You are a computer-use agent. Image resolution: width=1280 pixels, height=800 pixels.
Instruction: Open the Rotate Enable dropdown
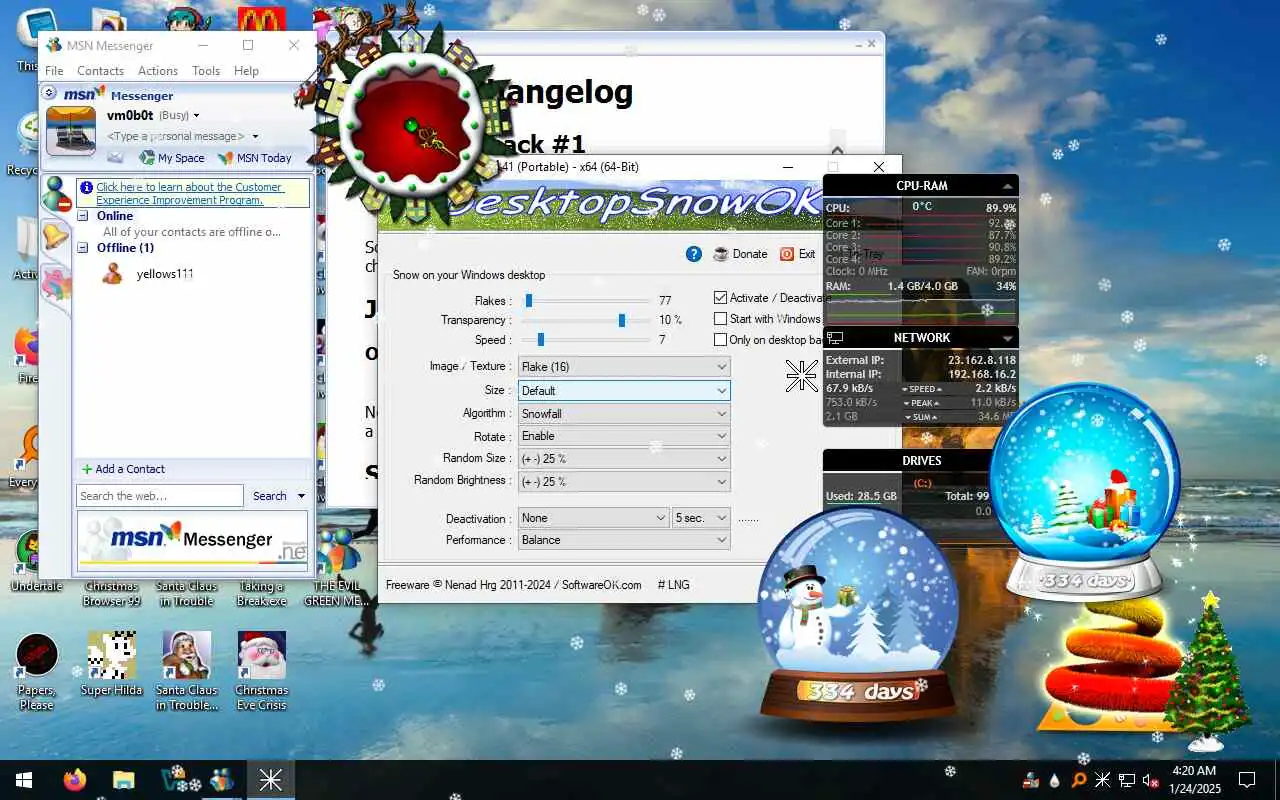click(624, 436)
